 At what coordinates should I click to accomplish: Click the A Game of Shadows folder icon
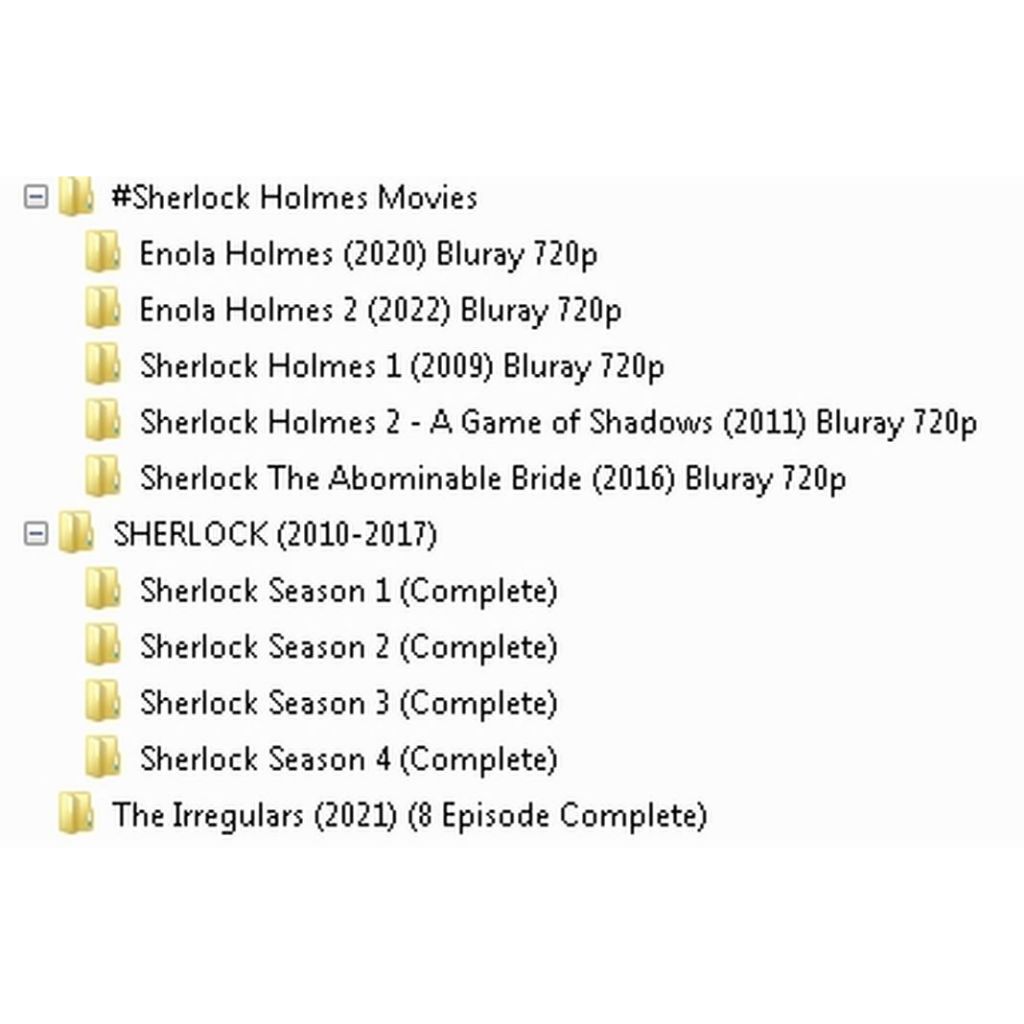pyautogui.click(x=103, y=421)
